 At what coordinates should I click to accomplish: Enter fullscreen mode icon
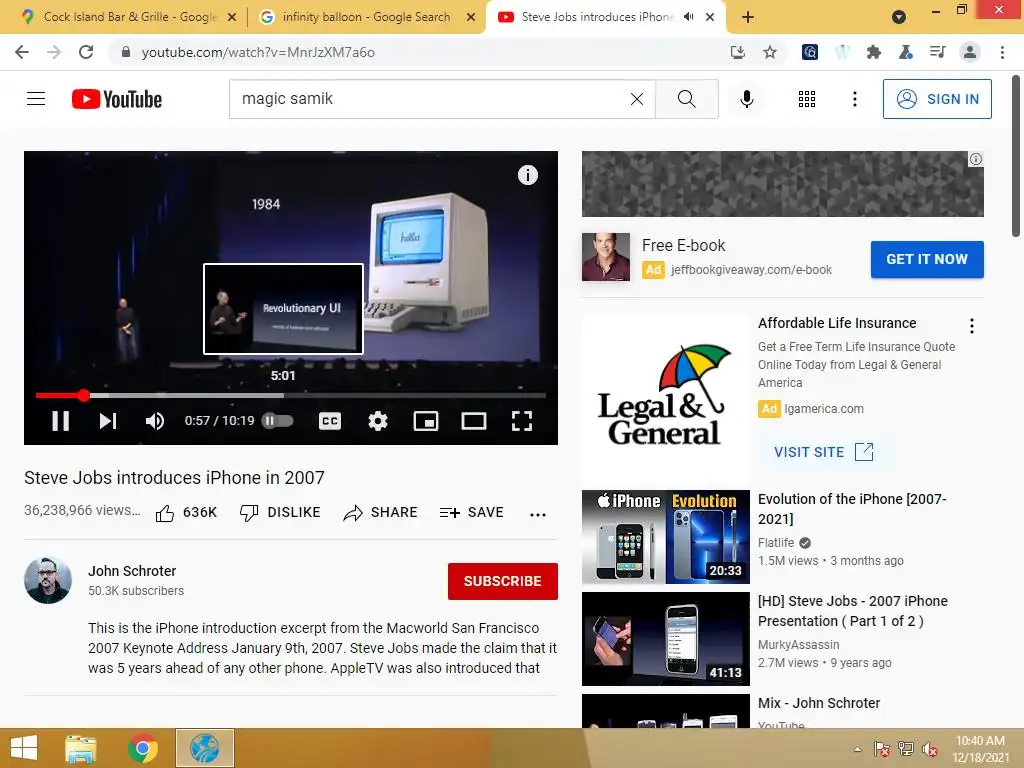tap(522, 421)
